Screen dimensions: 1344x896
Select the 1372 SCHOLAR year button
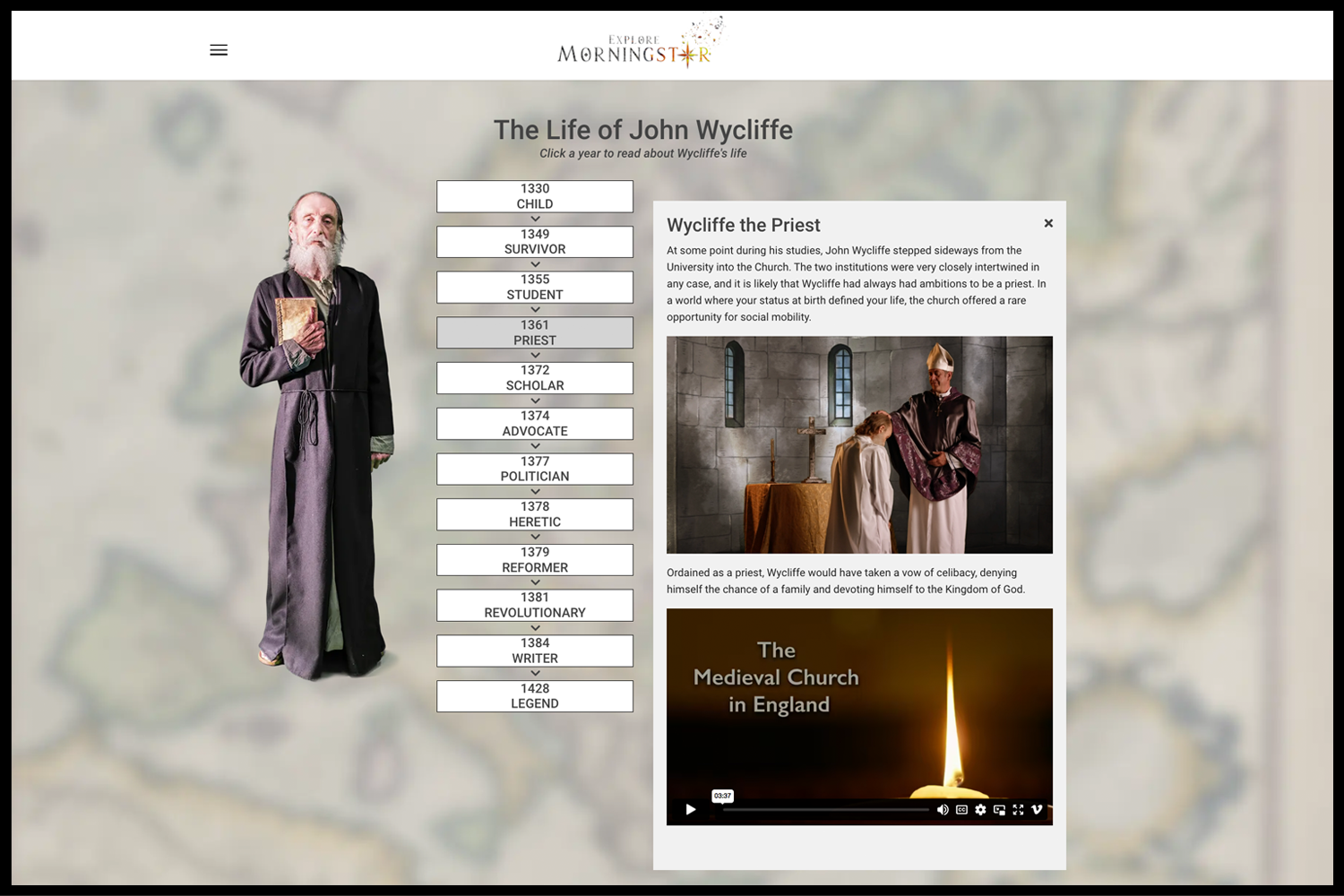coord(535,377)
